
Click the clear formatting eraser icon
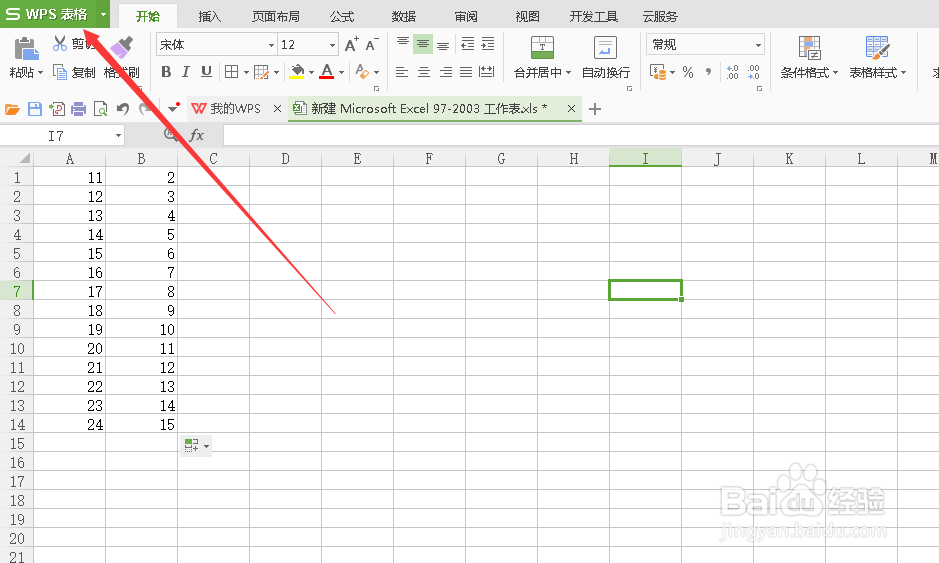coord(362,72)
